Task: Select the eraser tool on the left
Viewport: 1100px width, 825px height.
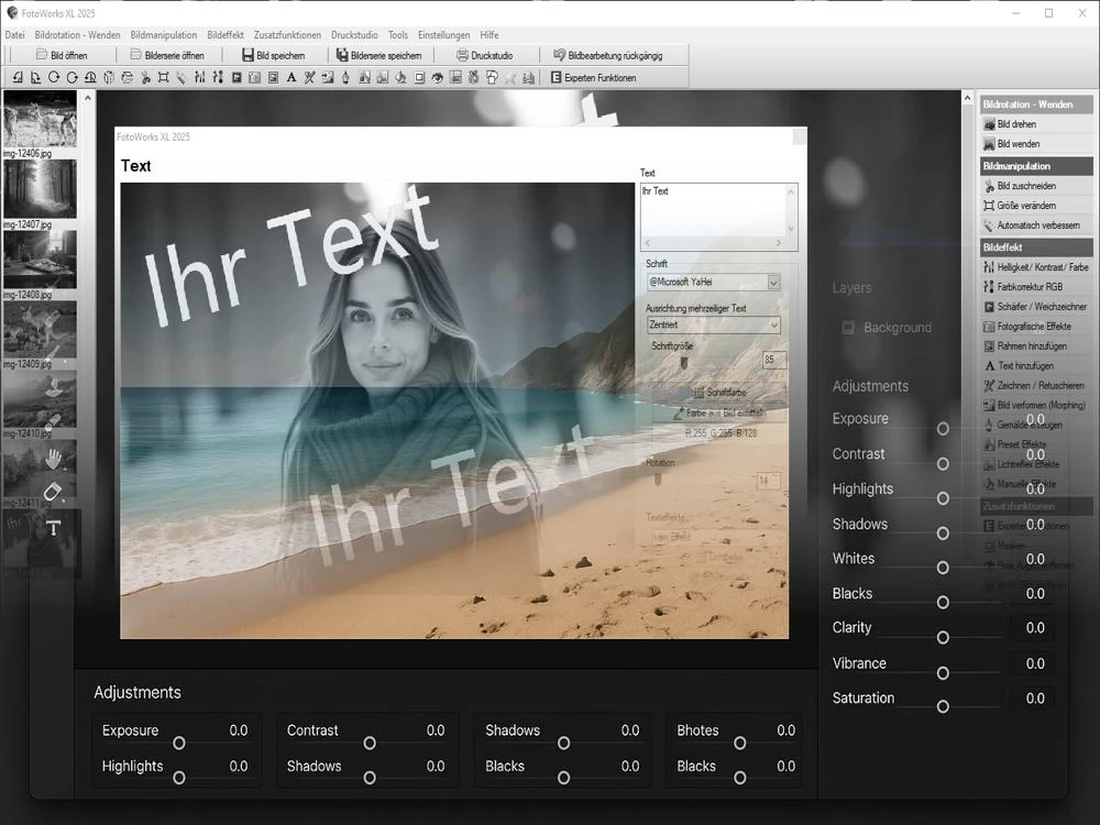Action: [x=53, y=492]
